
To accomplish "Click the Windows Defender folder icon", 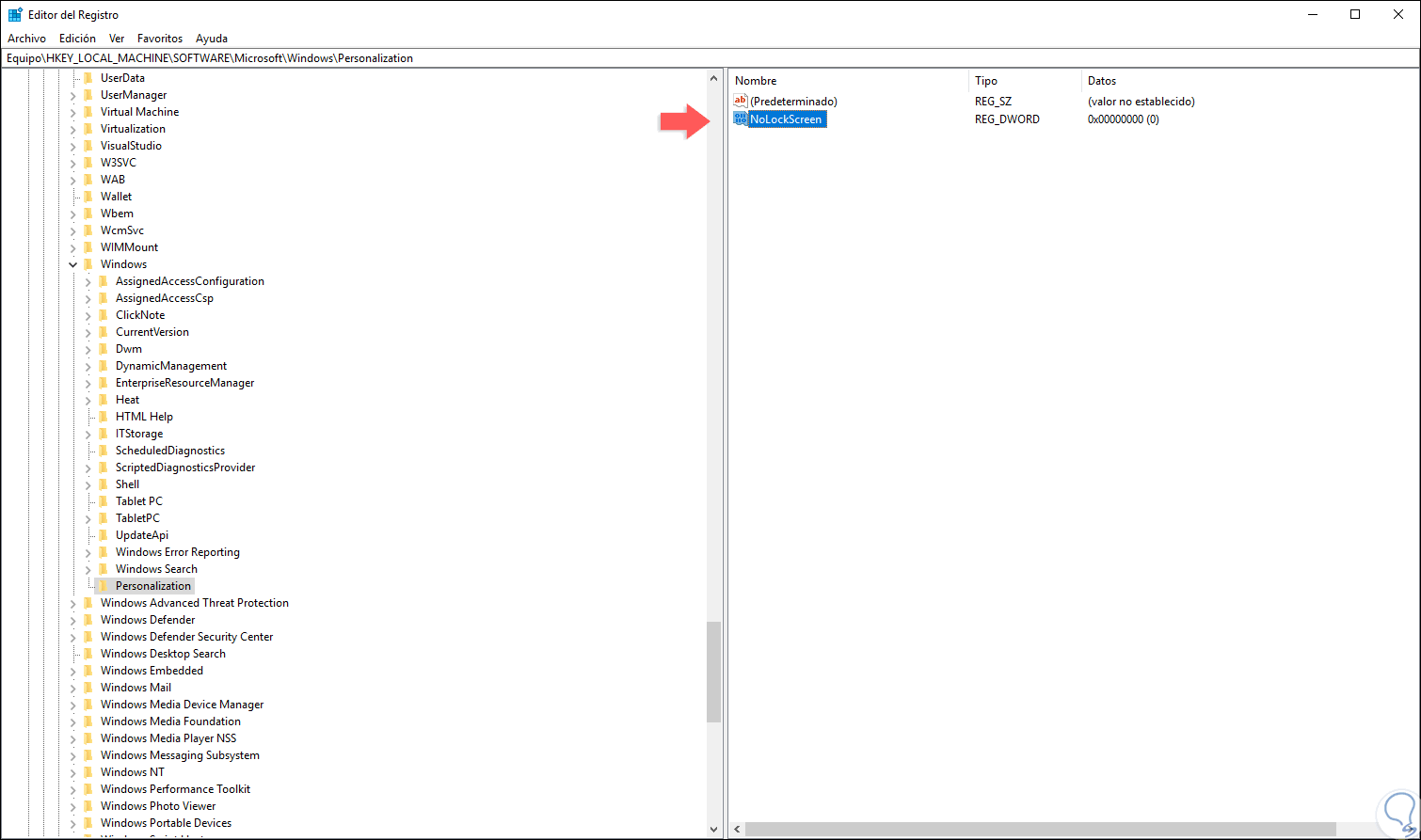I will tap(88, 620).
